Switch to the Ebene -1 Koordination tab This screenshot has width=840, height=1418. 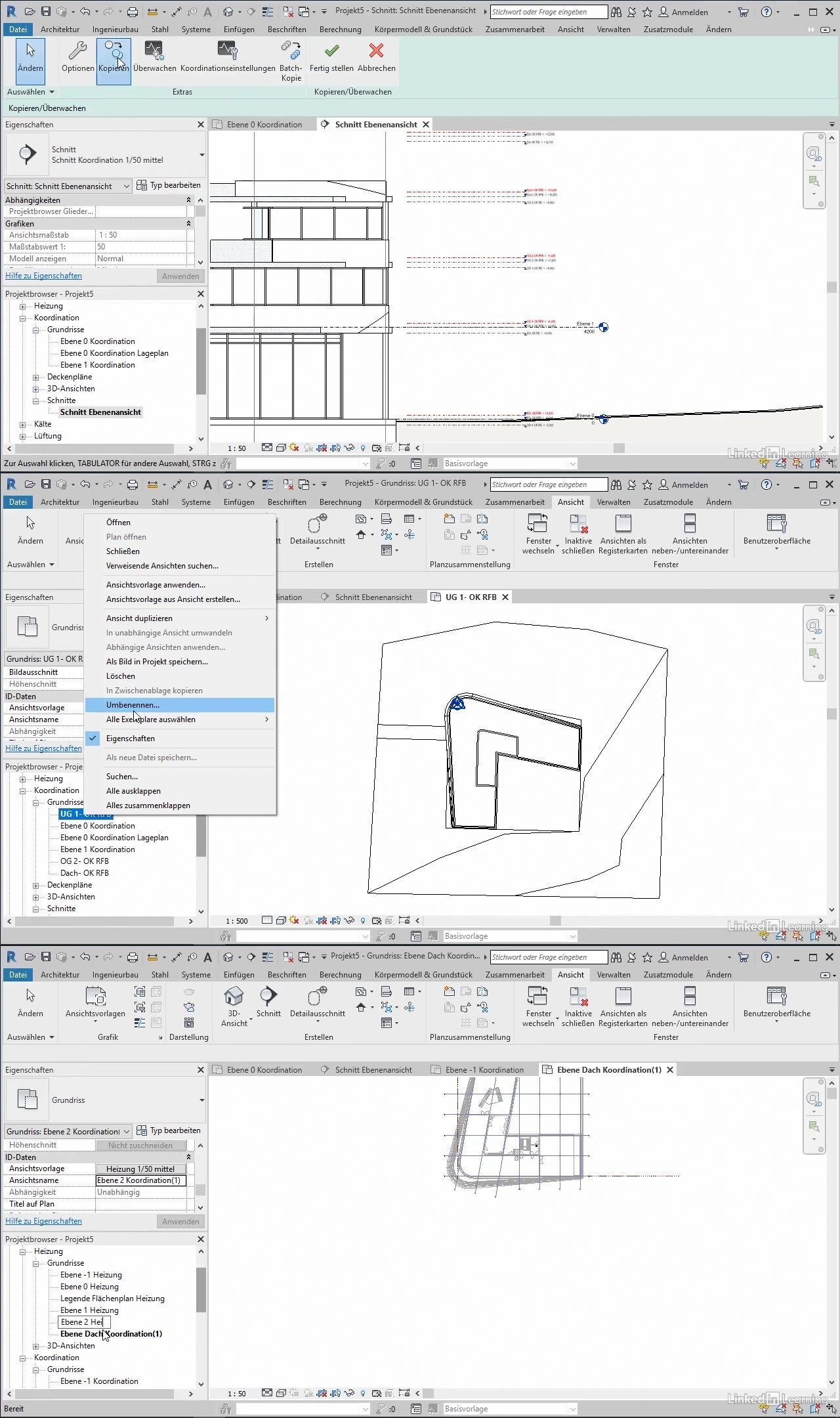click(484, 1070)
